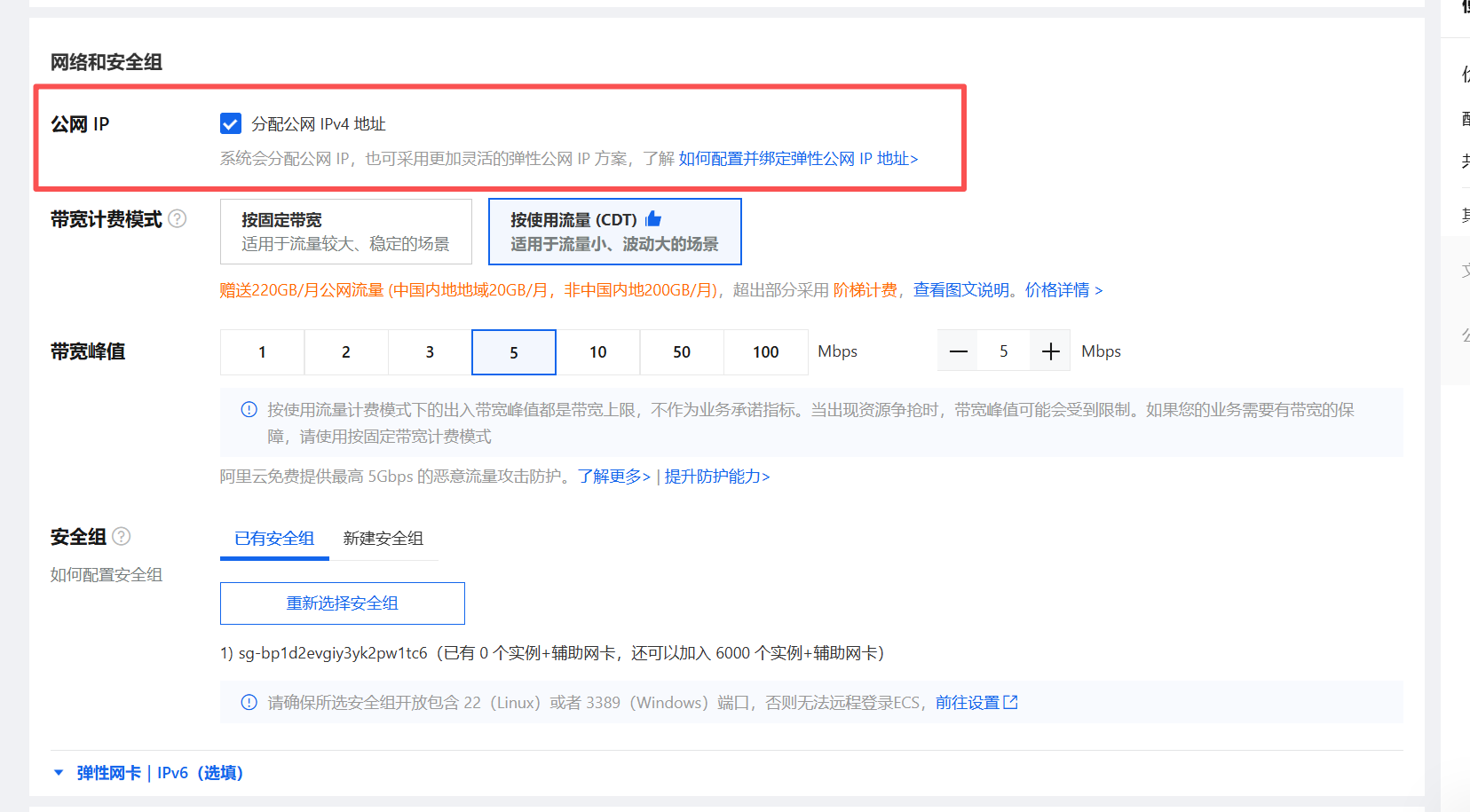Increase bandwidth with the plus button
This screenshot has height=812, width=1470.
1050,351
